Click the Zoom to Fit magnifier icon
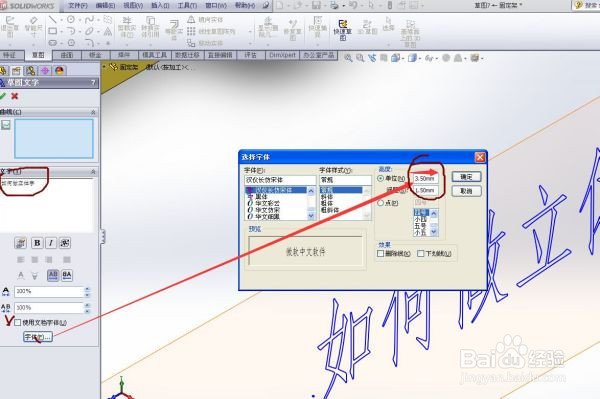The height and width of the screenshot is (399, 600). click(x=348, y=58)
